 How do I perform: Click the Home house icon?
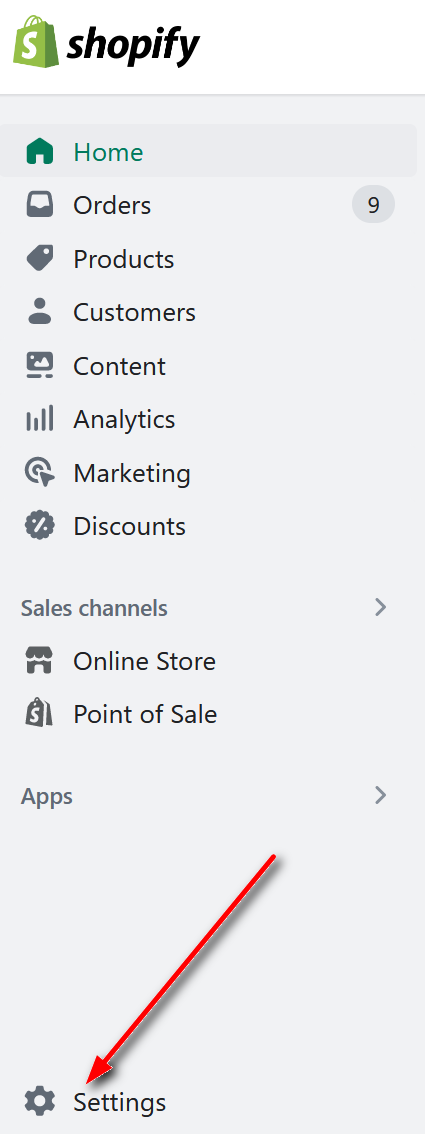40,152
